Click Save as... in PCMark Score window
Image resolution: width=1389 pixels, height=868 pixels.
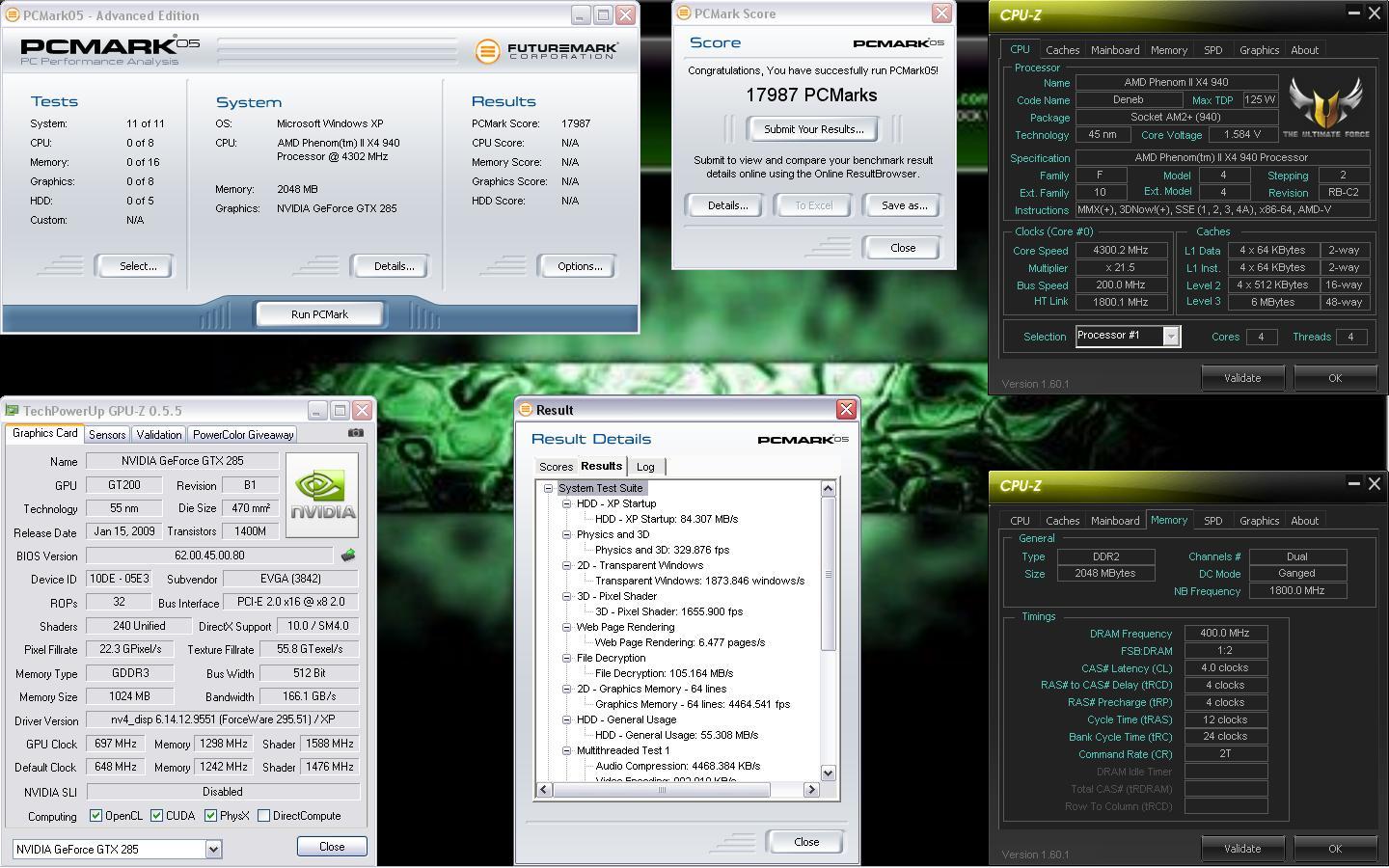point(904,205)
